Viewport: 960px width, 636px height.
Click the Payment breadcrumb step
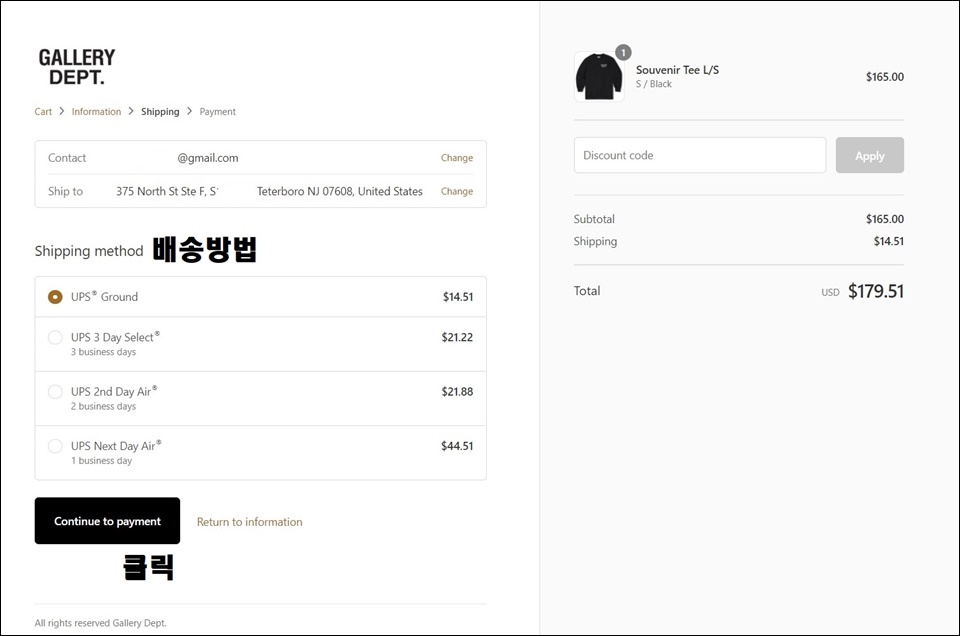coord(217,111)
